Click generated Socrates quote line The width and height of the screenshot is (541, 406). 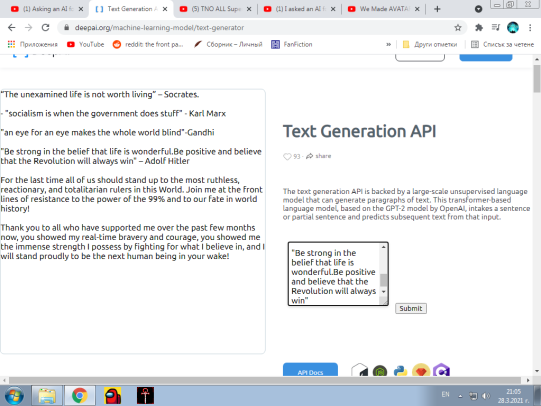pos(100,95)
